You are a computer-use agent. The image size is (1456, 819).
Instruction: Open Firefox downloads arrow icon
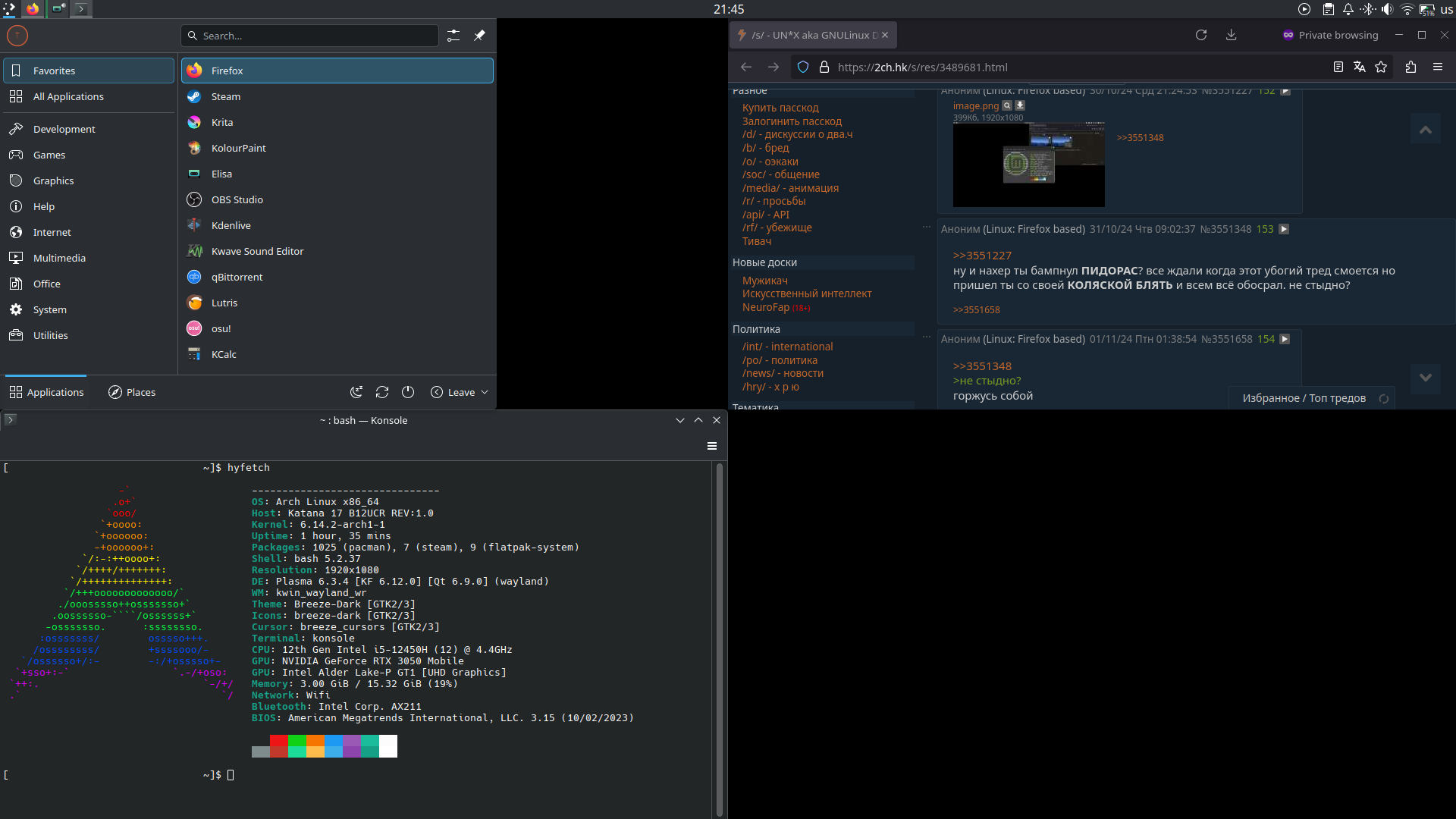pos(1232,35)
